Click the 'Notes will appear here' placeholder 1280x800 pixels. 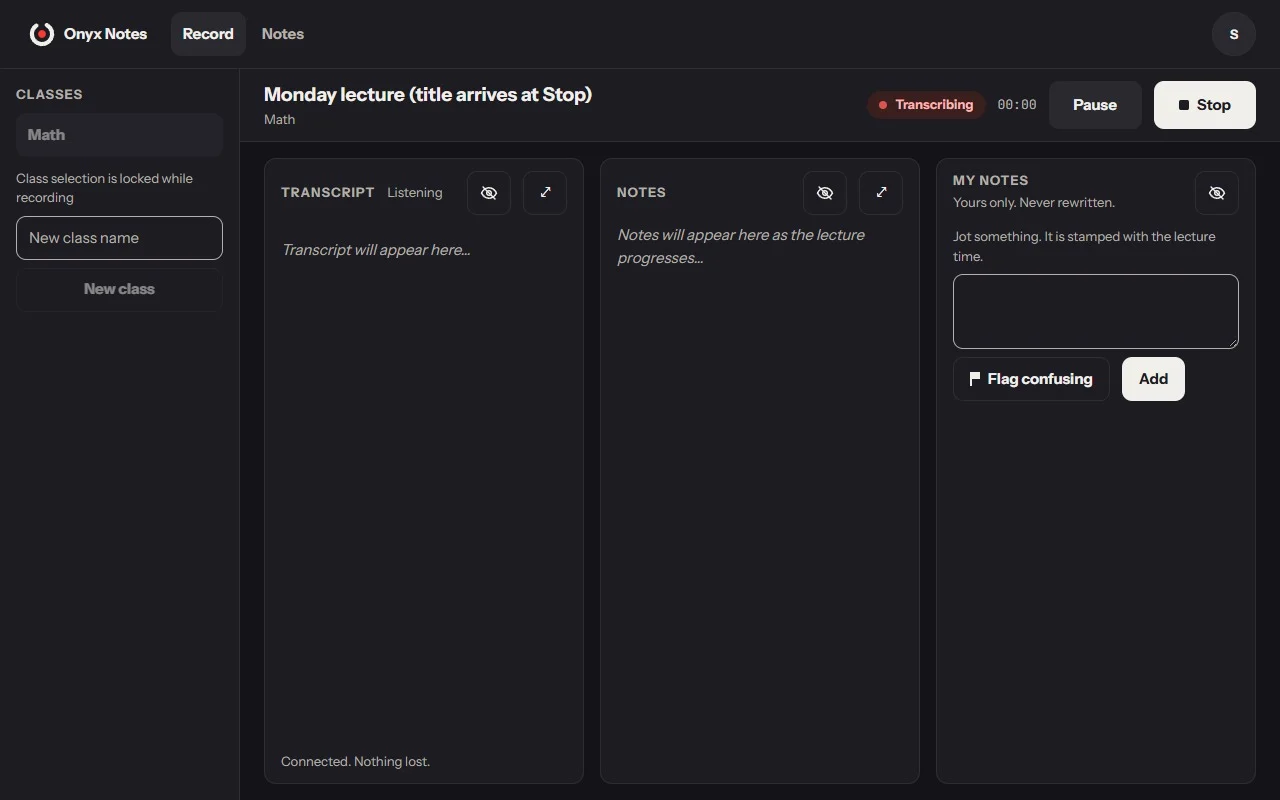click(x=741, y=246)
